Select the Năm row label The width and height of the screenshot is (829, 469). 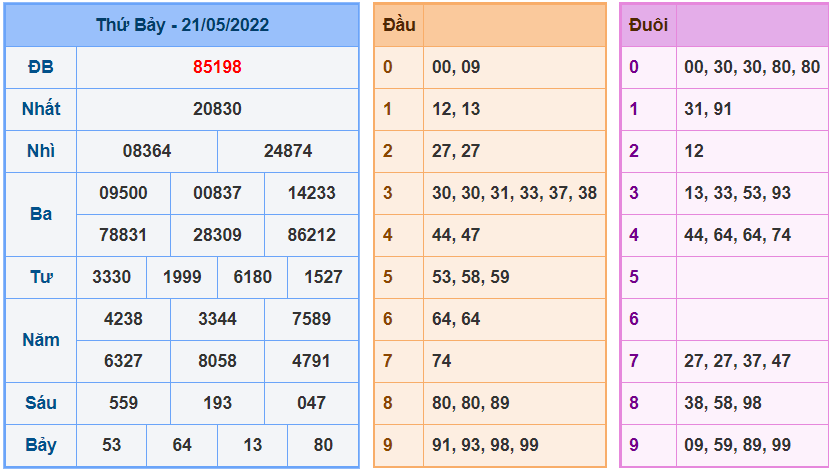41,340
